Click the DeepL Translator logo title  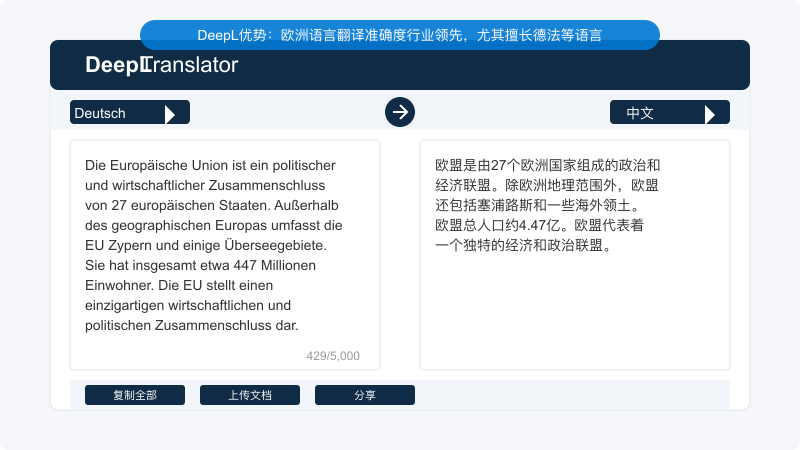click(x=161, y=65)
